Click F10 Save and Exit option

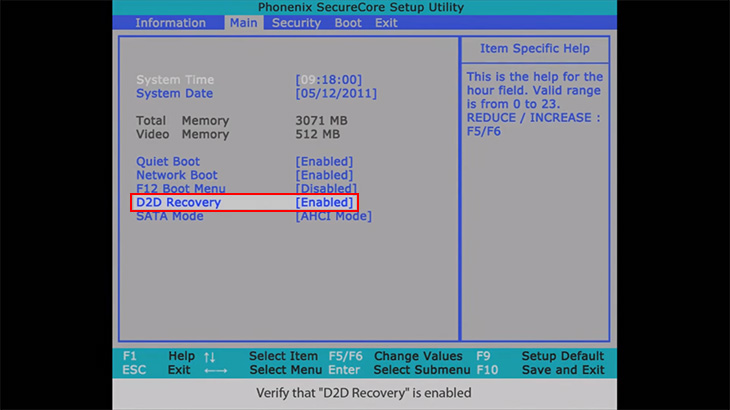point(540,370)
